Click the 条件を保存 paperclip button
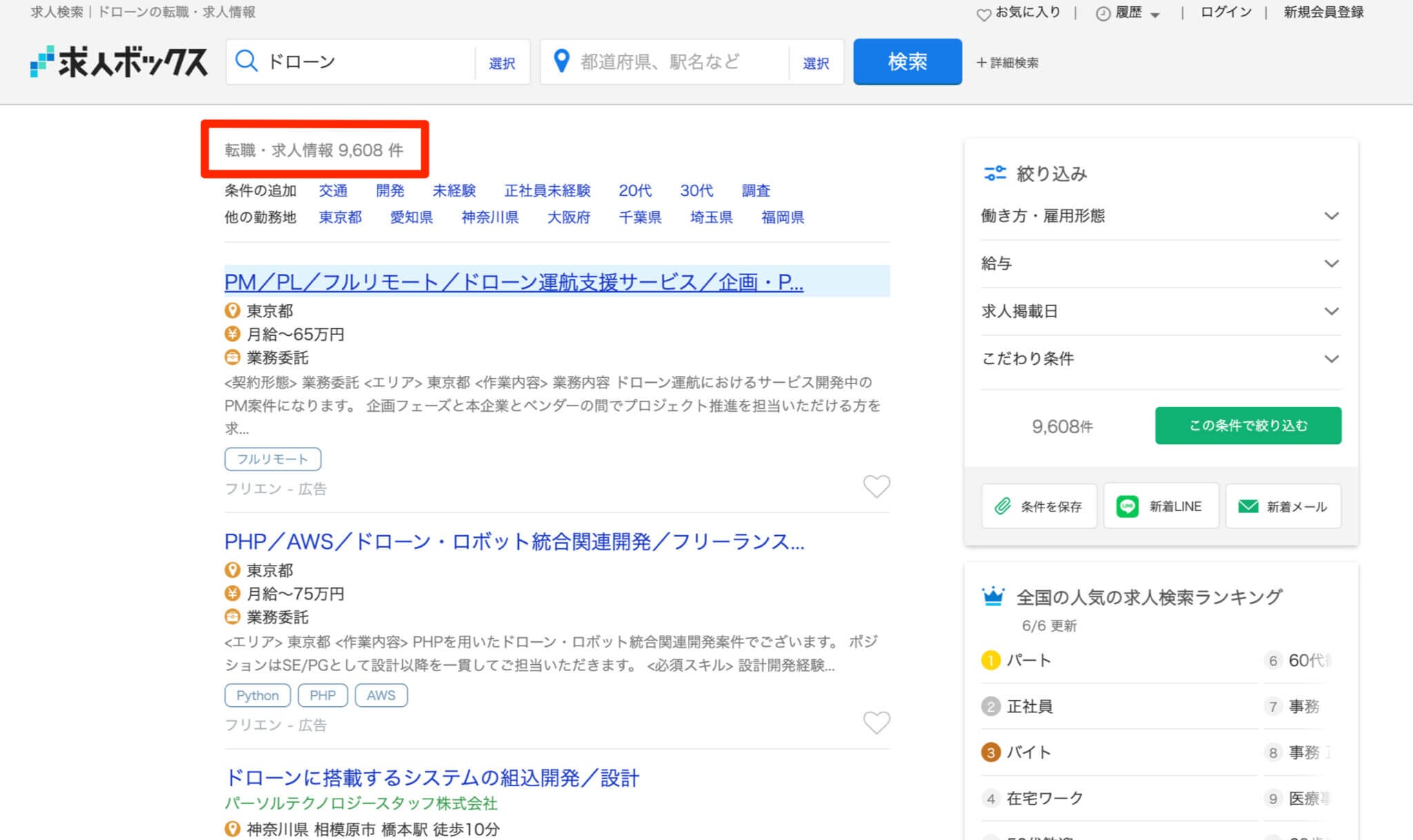The width and height of the screenshot is (1413, 840). pos(1038,506)
